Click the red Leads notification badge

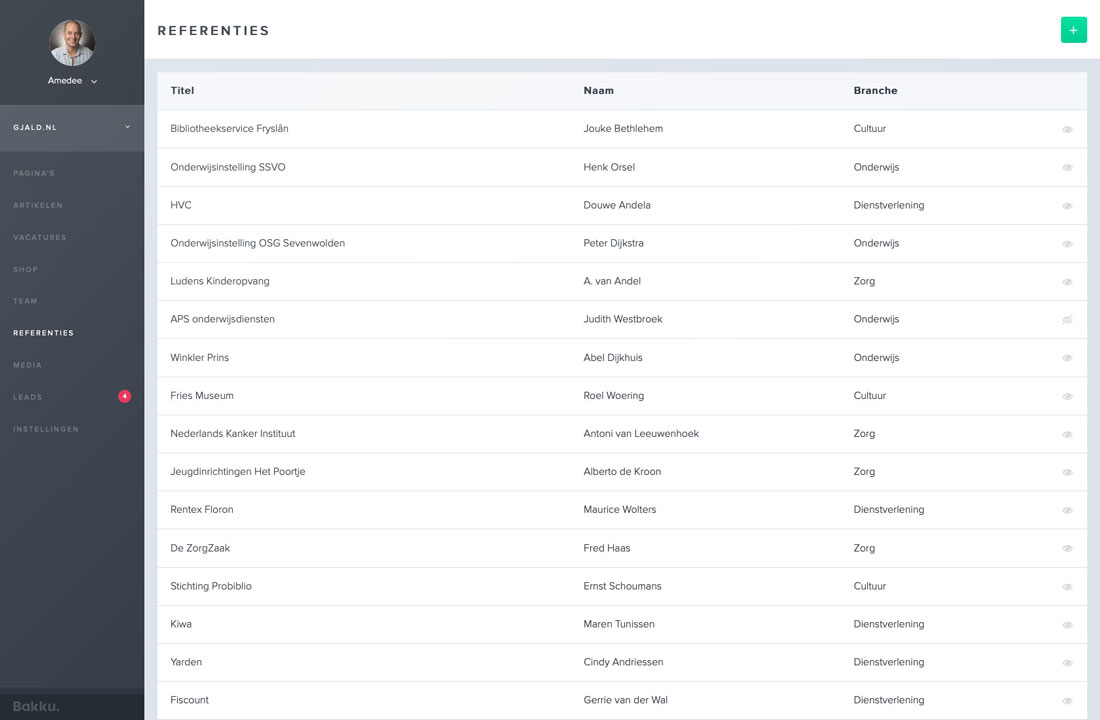[124, 397]
